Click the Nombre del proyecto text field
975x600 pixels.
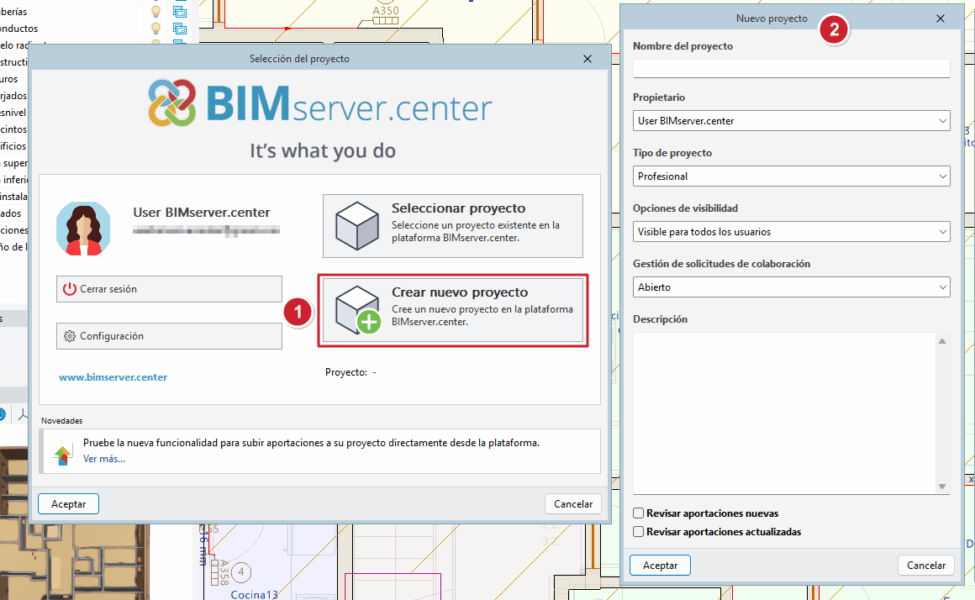pos(790,68)
